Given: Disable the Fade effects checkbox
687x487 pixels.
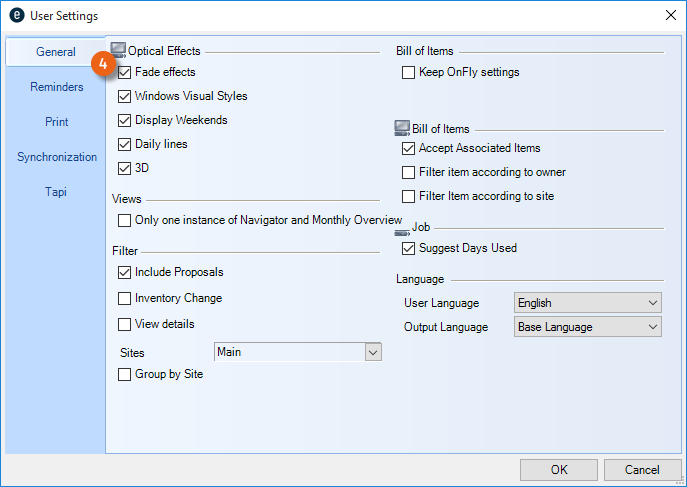Looking at the screenshot, I should pyautogui.click(x=125, y=72).
